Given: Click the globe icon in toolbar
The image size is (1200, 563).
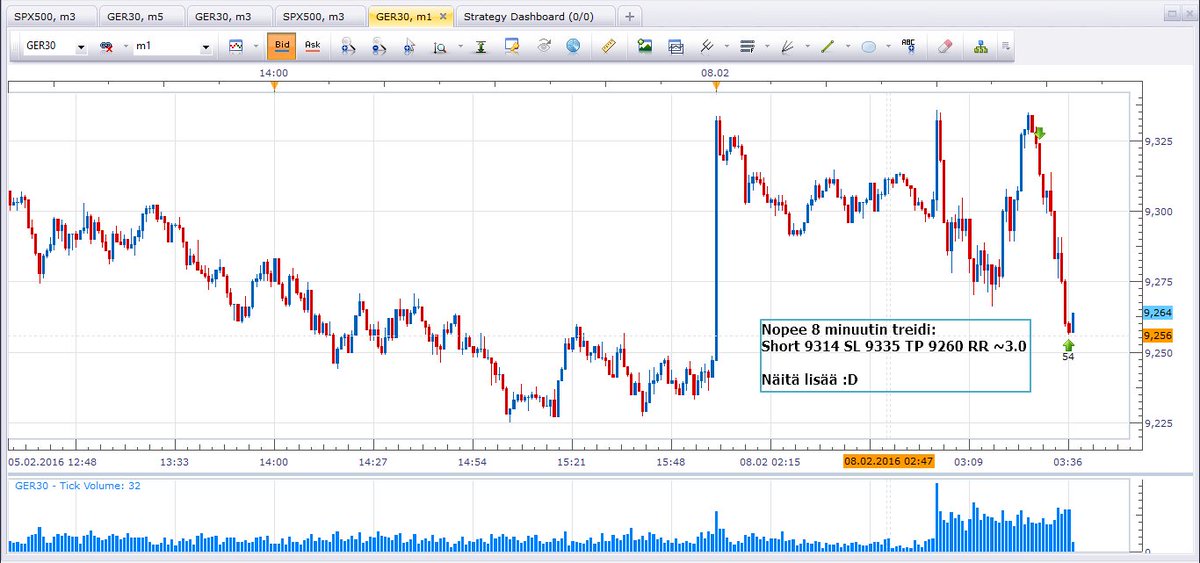Looking at the screenshot, I should [573, 46].
